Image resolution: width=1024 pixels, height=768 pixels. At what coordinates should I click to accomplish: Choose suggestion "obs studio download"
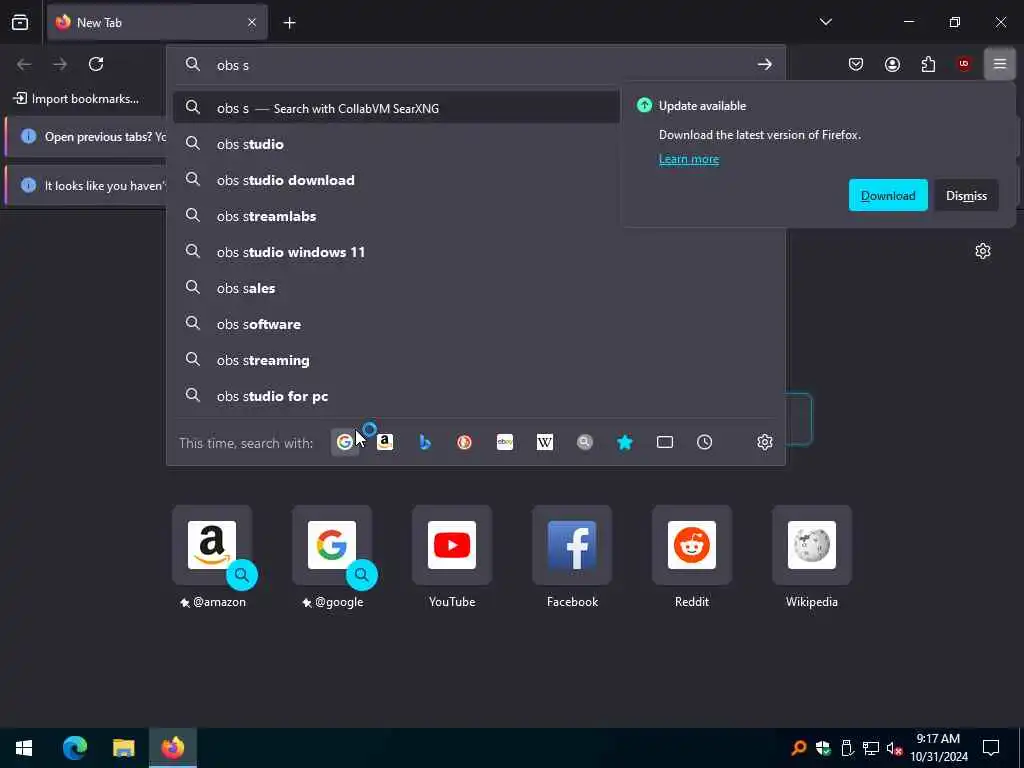(x=475, y=180)
